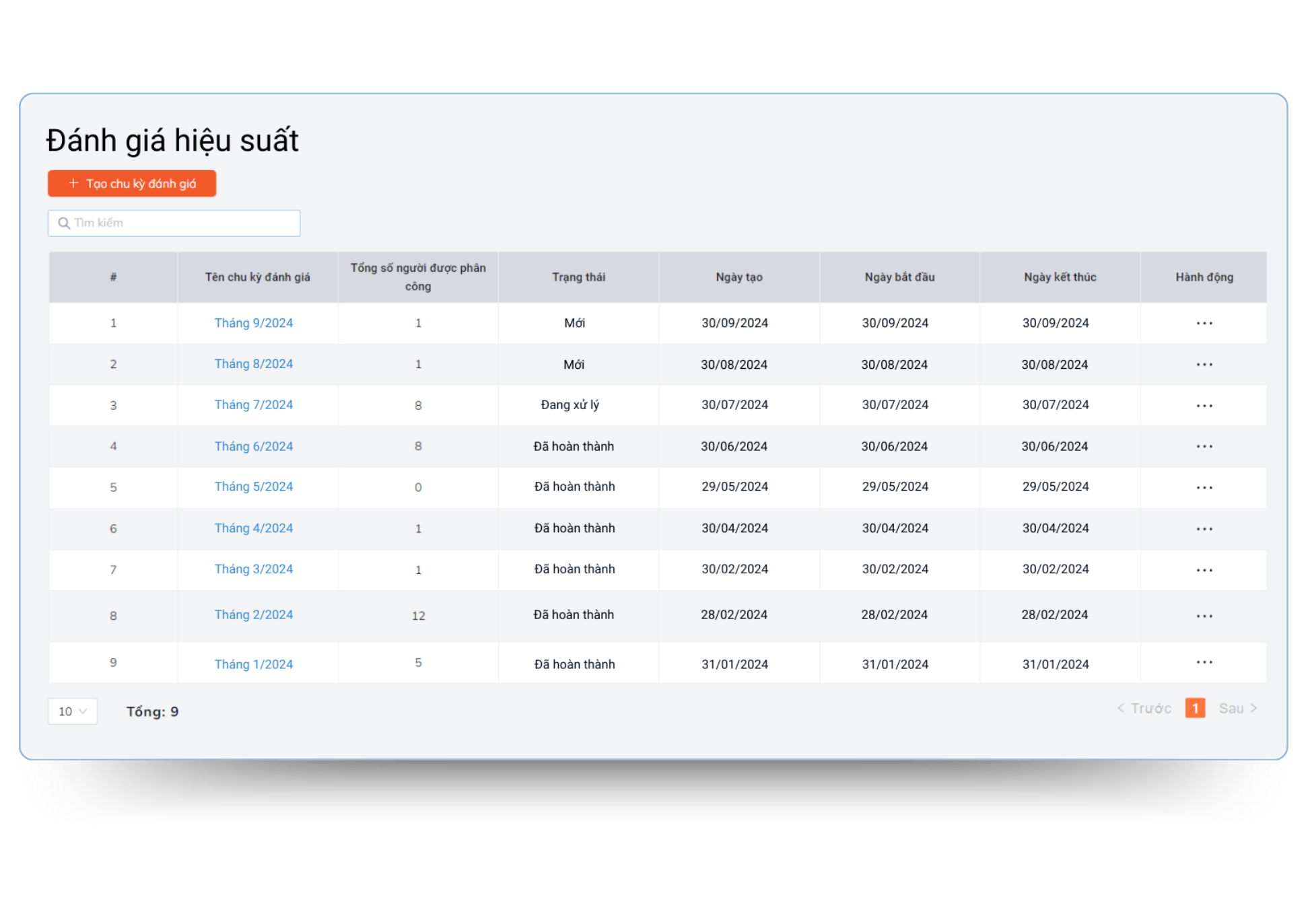The image size is (1308, 924).
Task: Click Tạo chu kỳ đánh giá button
Action: 132,184
